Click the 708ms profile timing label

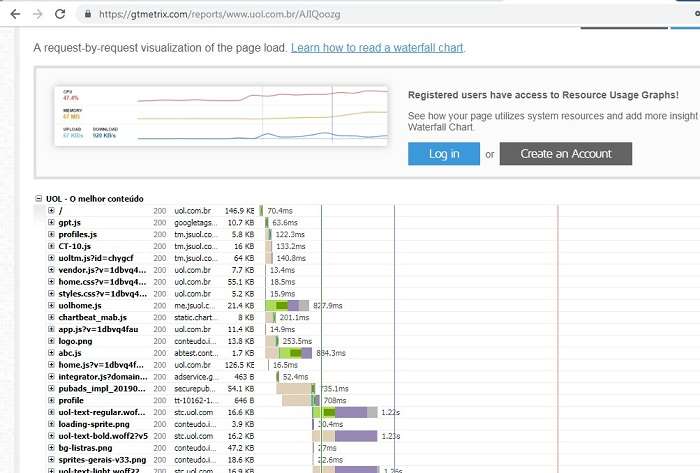[x=335, y=401]
